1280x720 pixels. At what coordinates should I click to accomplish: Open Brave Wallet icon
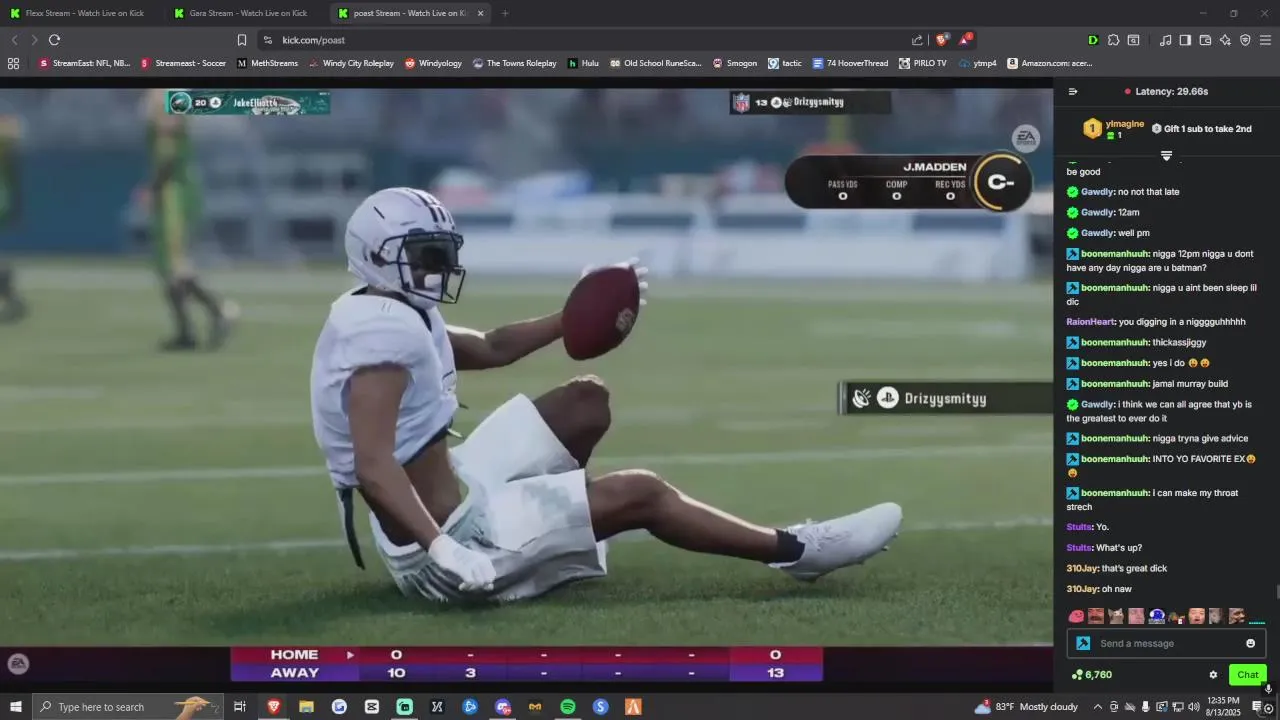[x=1205, y=40]
